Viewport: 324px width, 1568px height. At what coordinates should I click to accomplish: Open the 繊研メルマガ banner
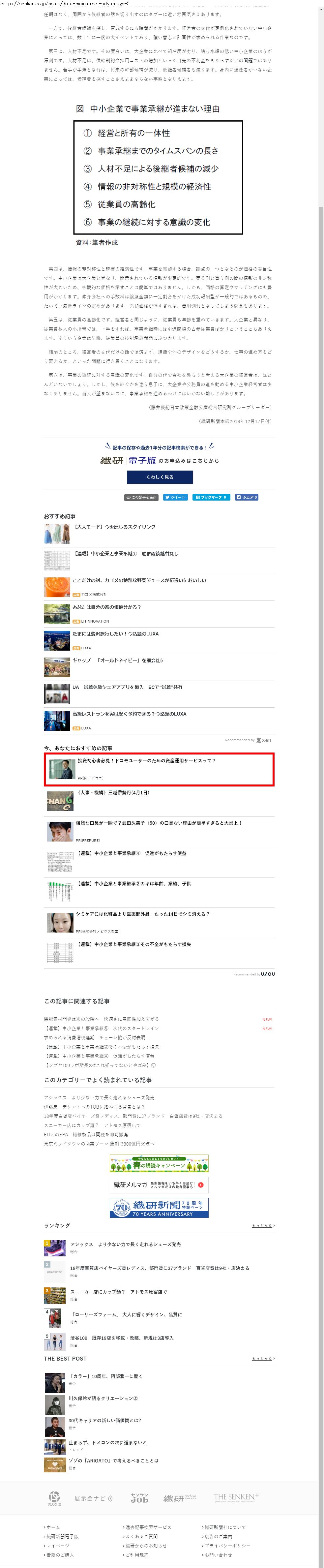pos(159,1184)
